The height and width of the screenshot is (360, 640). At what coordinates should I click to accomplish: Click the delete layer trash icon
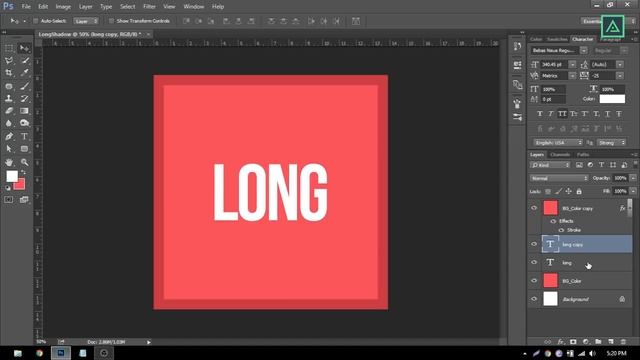[x=623, y=342]
